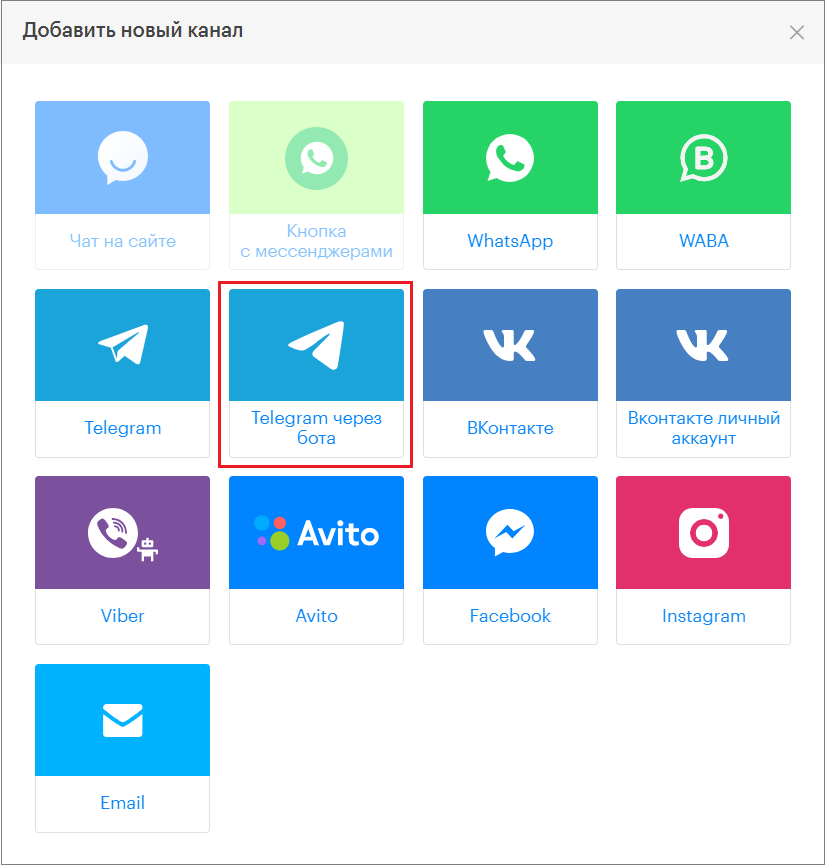Click the Instagram camera icon
This screenshot has height=865, width=825.
[704, 533]
